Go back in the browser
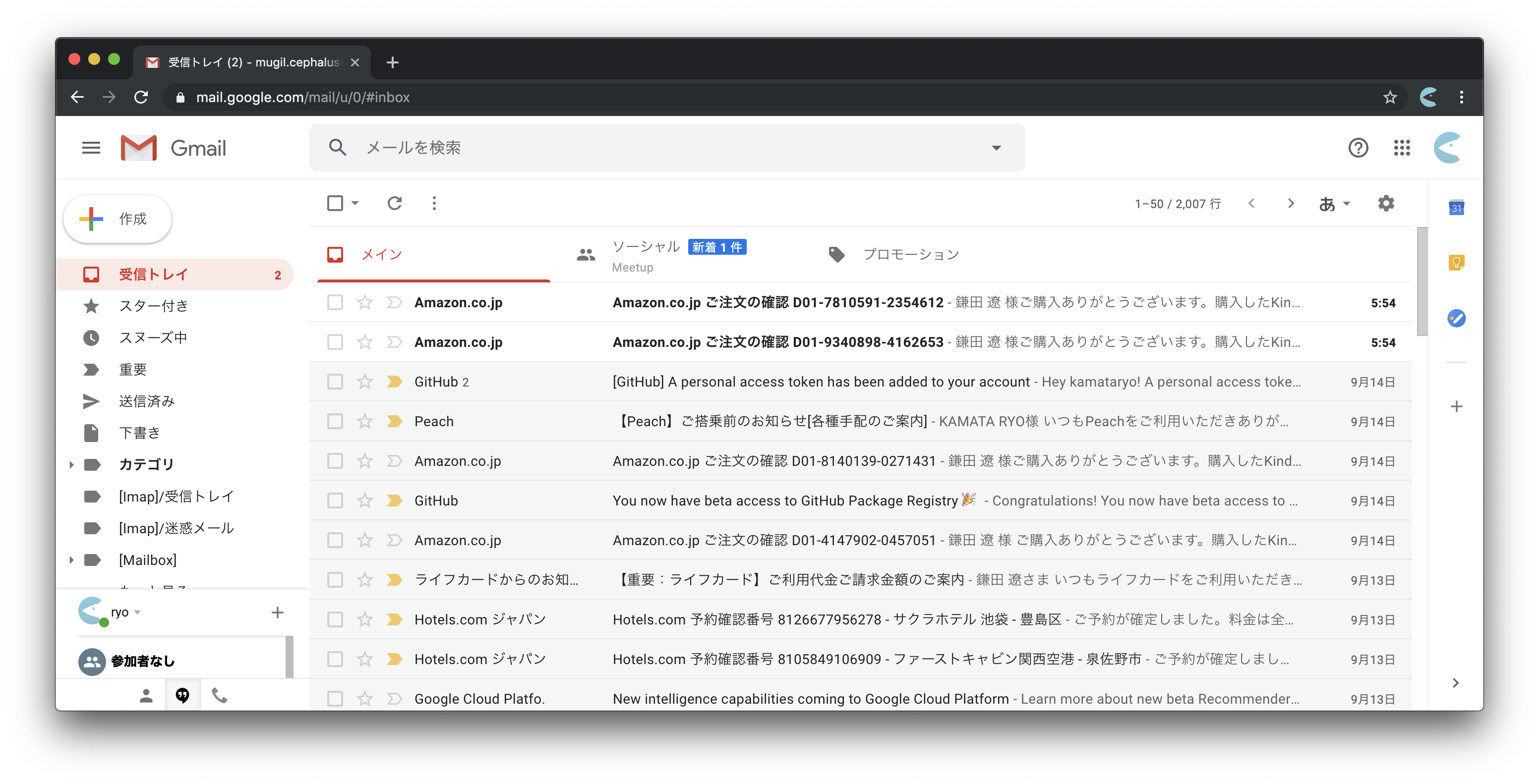Viewport: 1539px width, 784px height. (77, 97)
